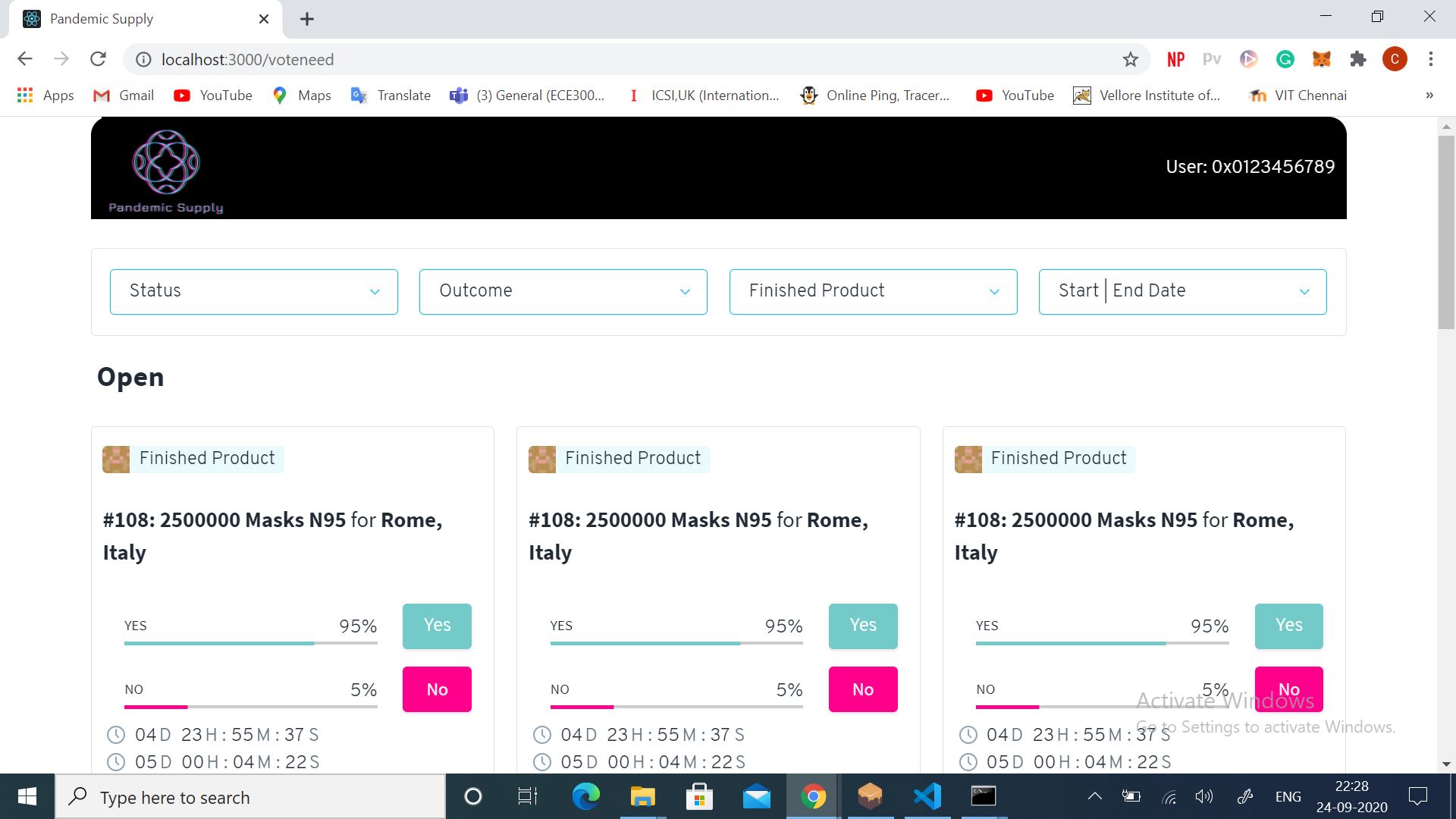Click the first card's product avatar
Screen dimensions: 1456x819
click(116, 460)
